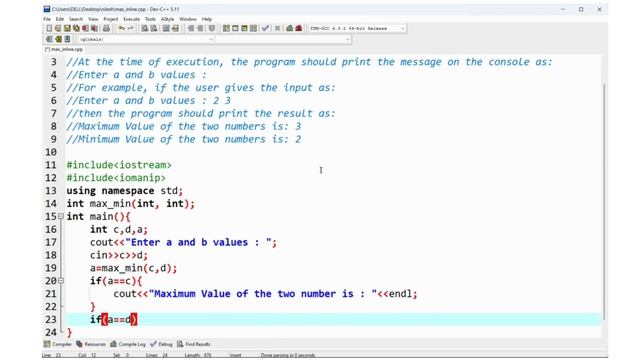640x360 pixels.
Task: Click the '#include<iomanip>' line
Action: tap(116, 178)
